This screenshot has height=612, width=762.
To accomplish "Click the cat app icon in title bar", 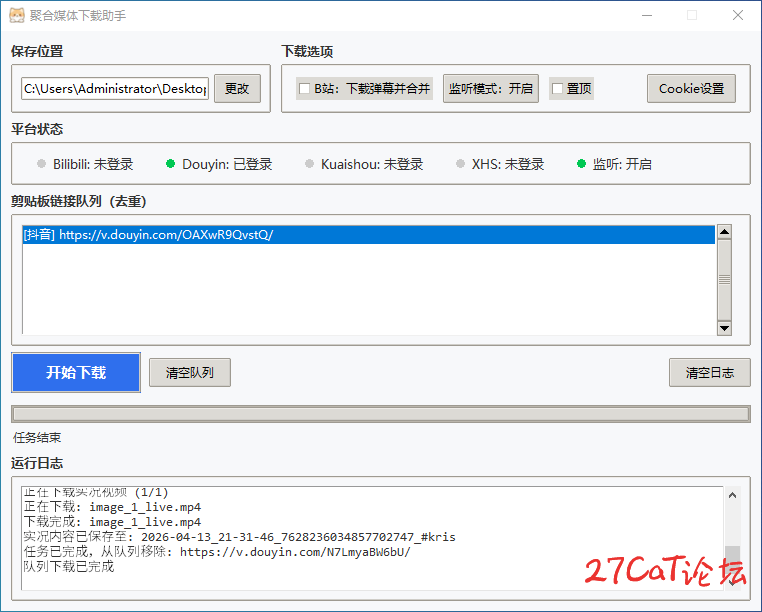I will 16,16.
